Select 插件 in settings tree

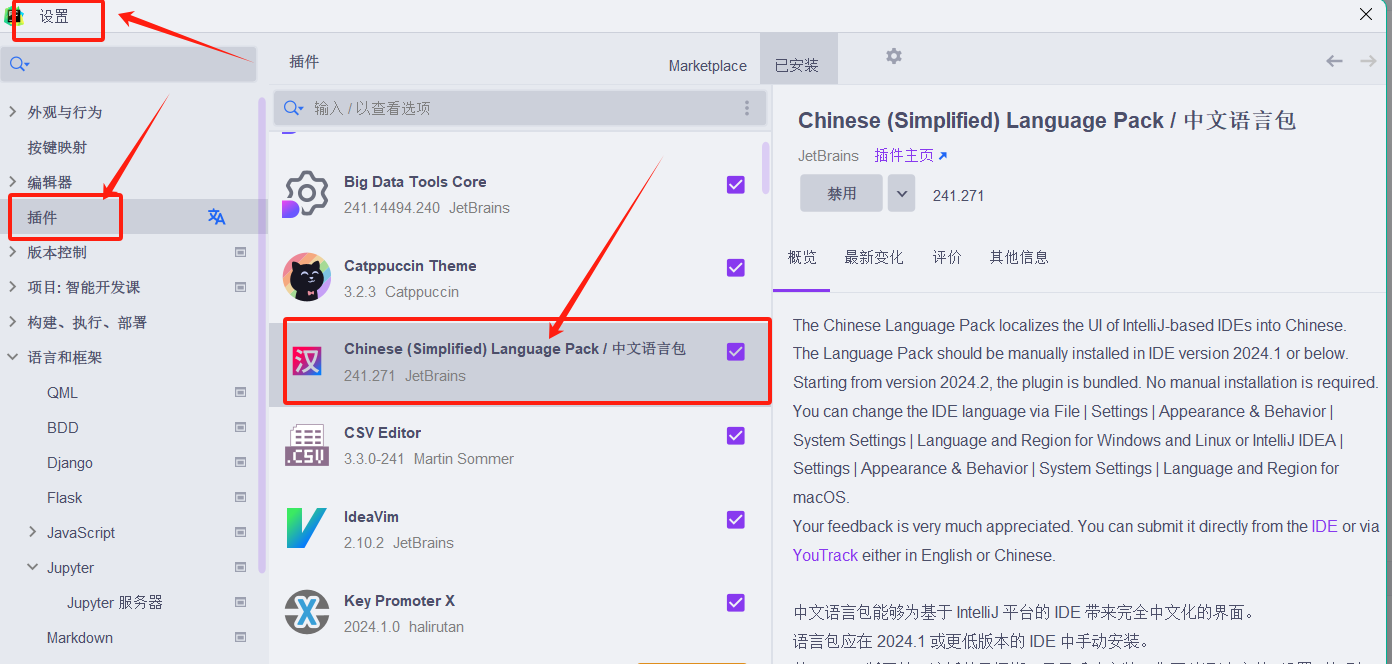click(42, 217)
